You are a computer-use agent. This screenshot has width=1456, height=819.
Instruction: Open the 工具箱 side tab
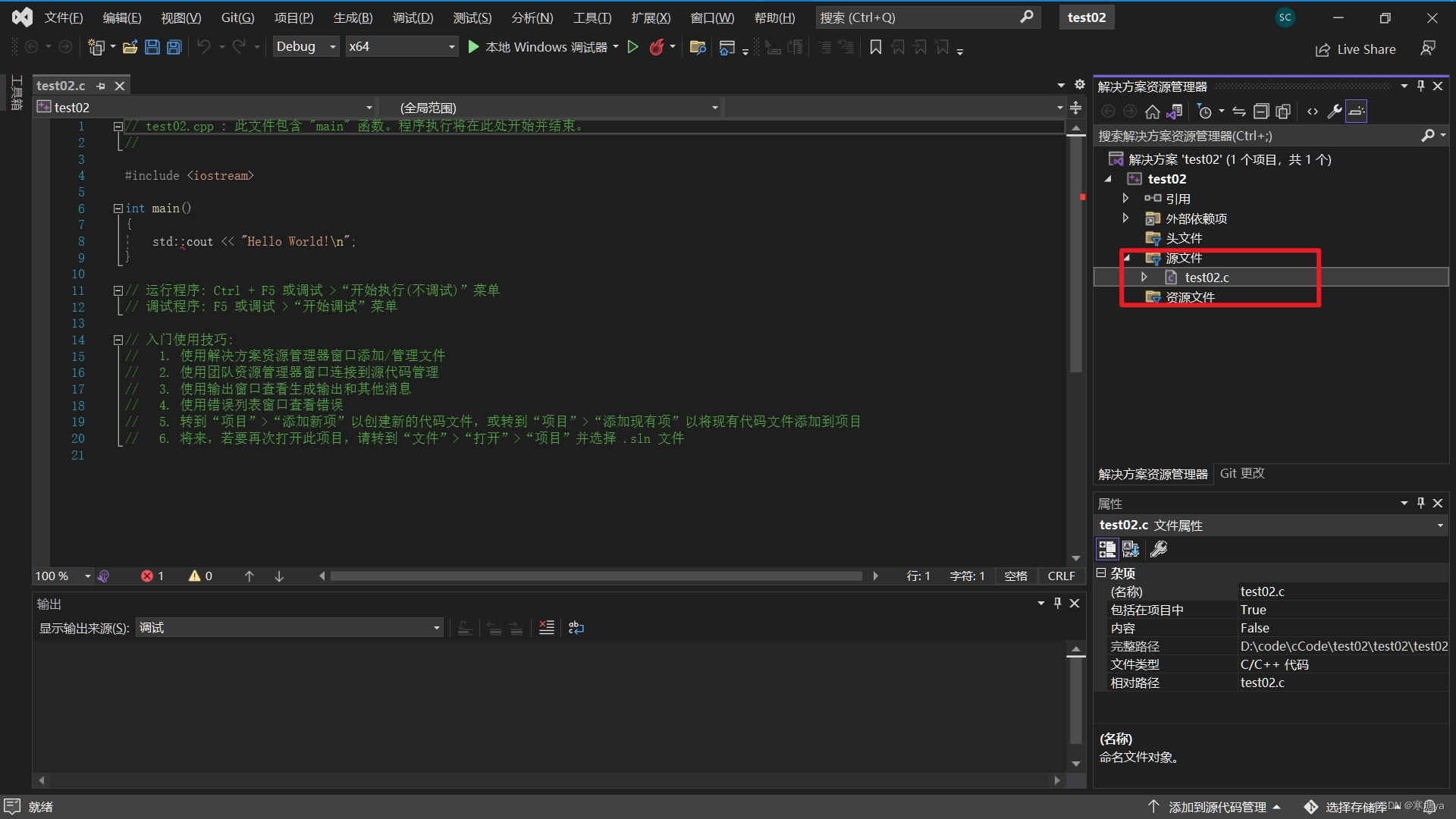pyautogui.click(x=17, y=93)
